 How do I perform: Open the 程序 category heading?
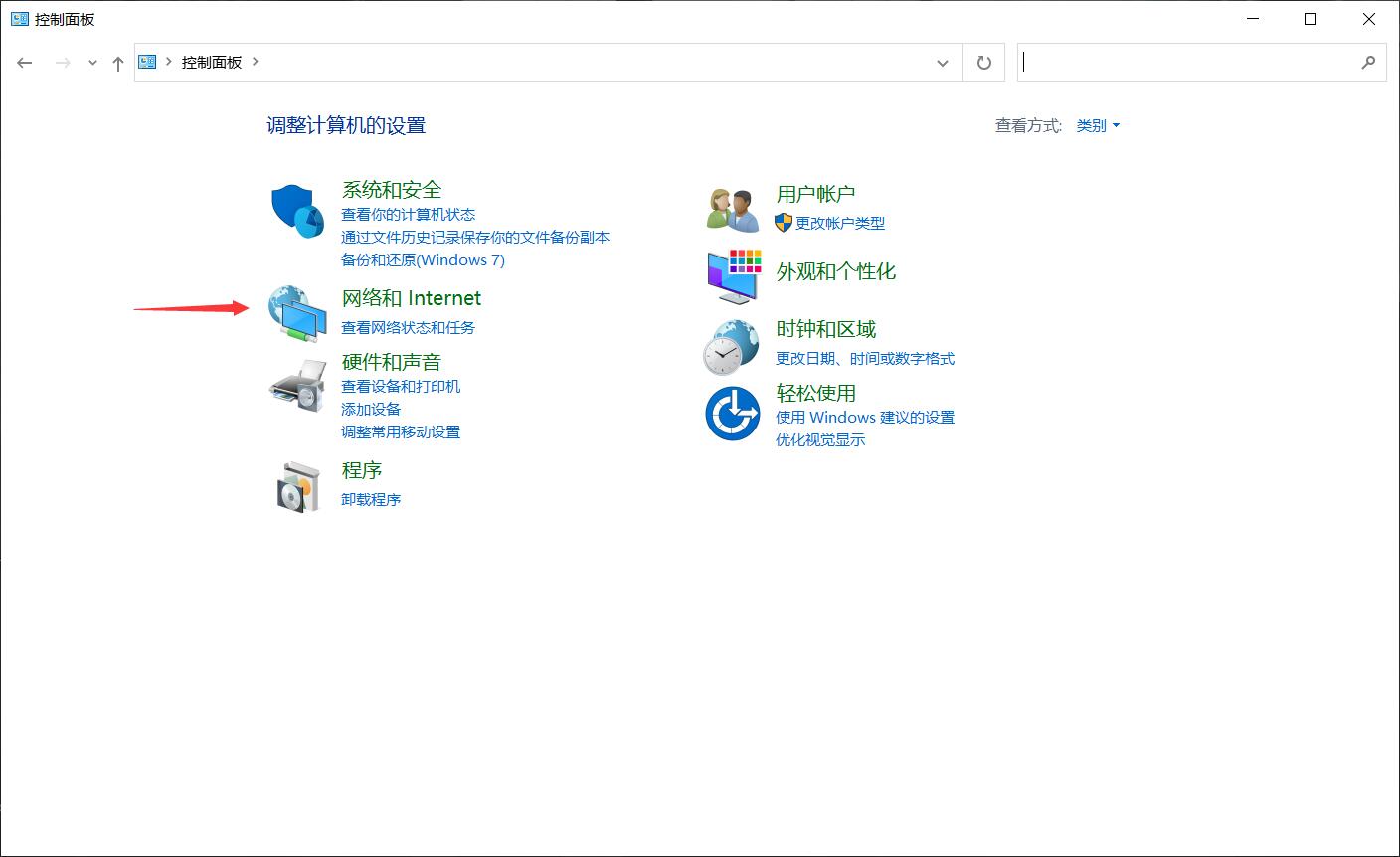(362, 469)
